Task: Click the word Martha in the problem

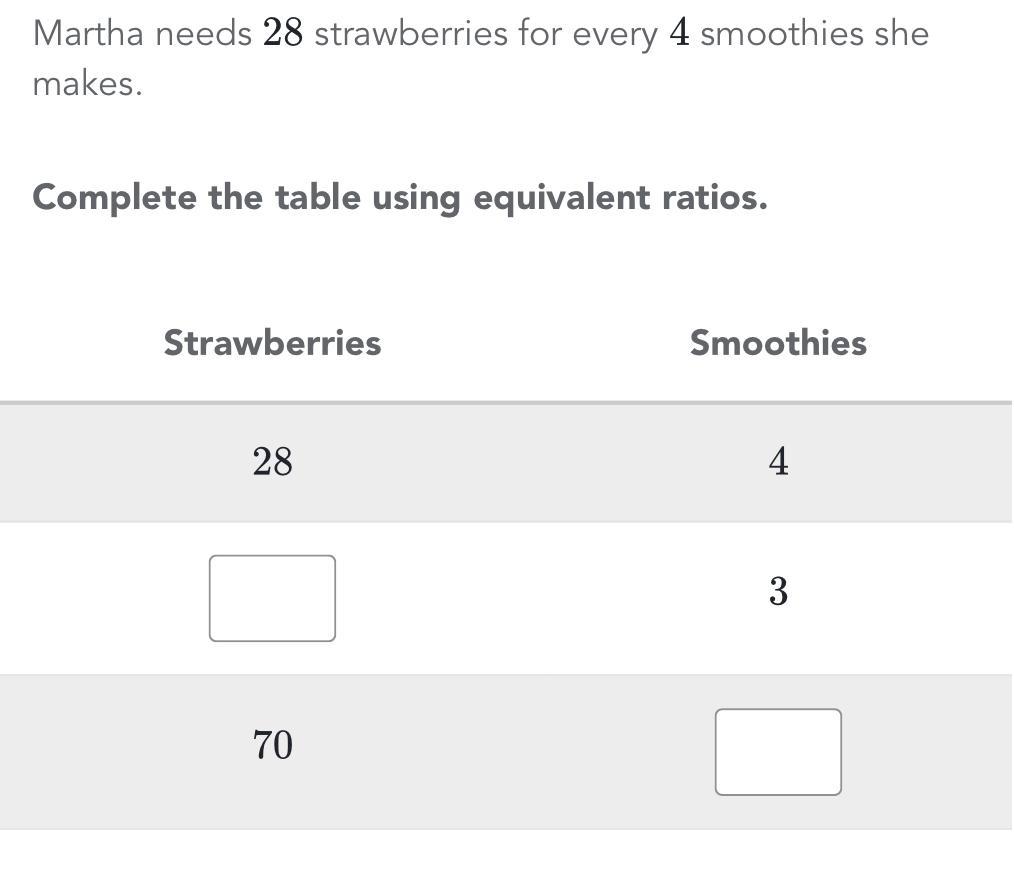Action: [x=88, y=34]
